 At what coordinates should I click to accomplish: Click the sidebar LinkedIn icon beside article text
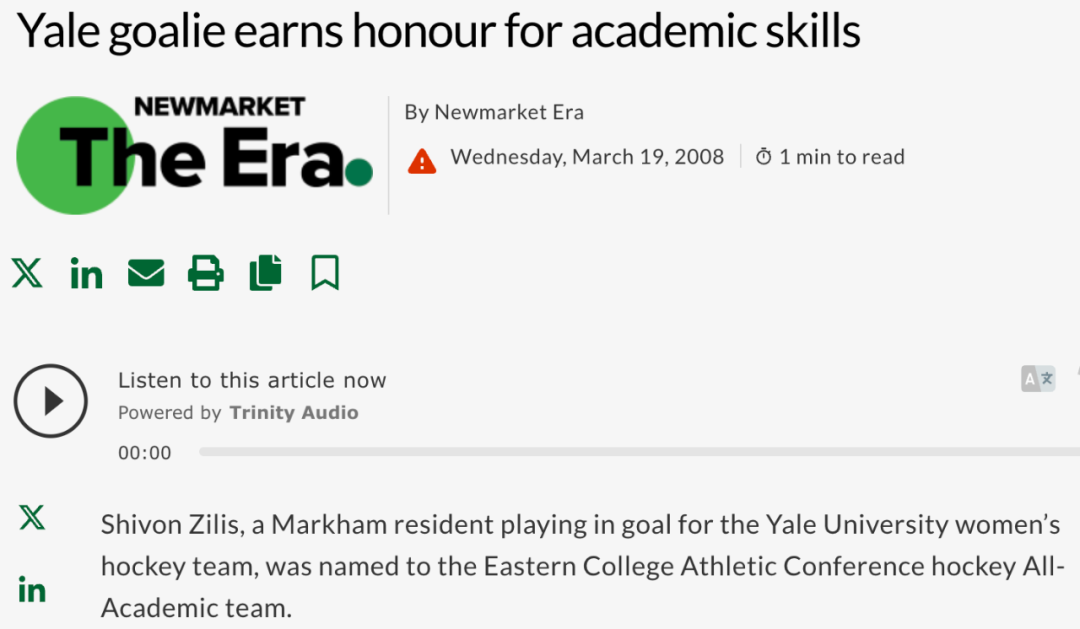point(32,590)
